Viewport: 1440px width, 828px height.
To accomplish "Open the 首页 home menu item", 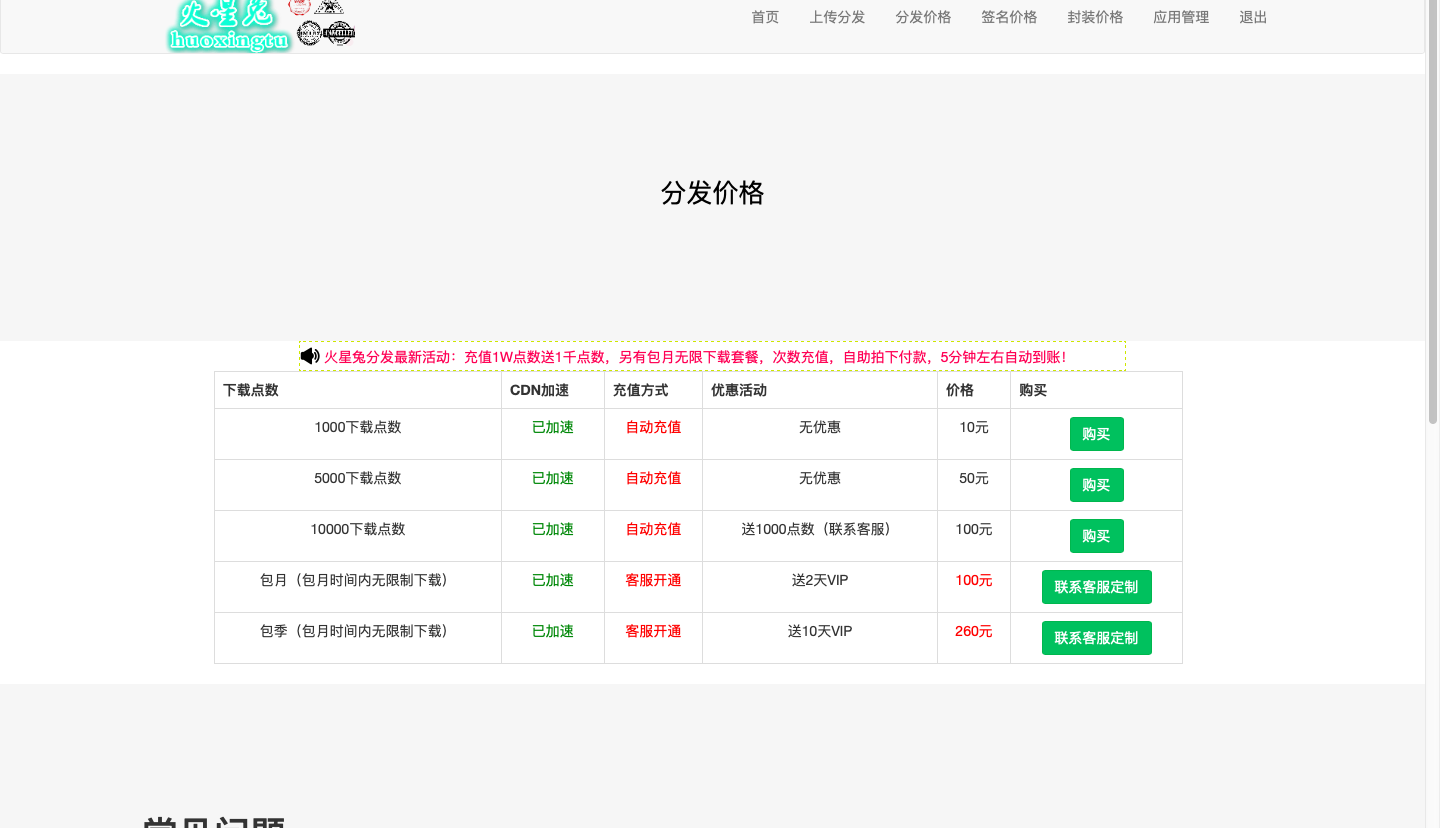I will click(x=765, y=17).
